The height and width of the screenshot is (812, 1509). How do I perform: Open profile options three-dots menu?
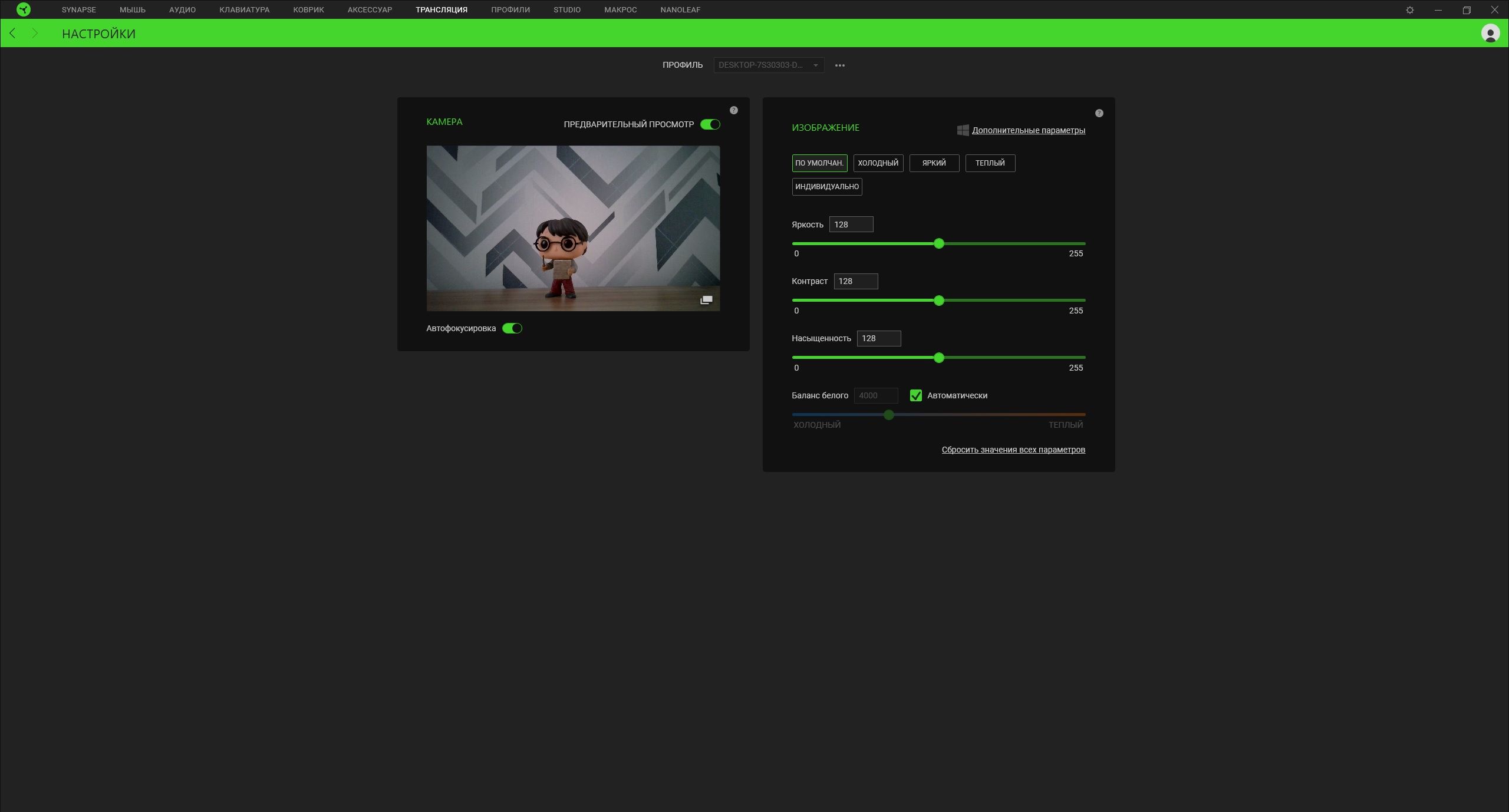840,65
